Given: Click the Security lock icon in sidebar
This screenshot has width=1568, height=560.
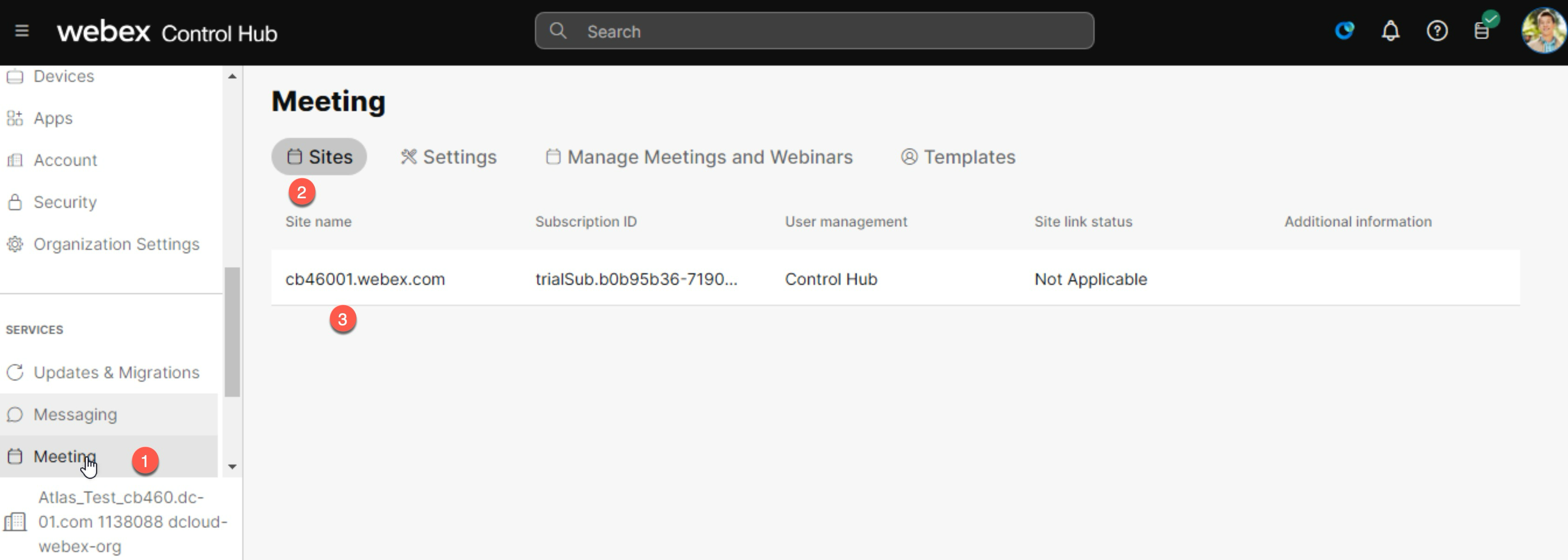Looking at the screenshot, I should click(15, 203).
